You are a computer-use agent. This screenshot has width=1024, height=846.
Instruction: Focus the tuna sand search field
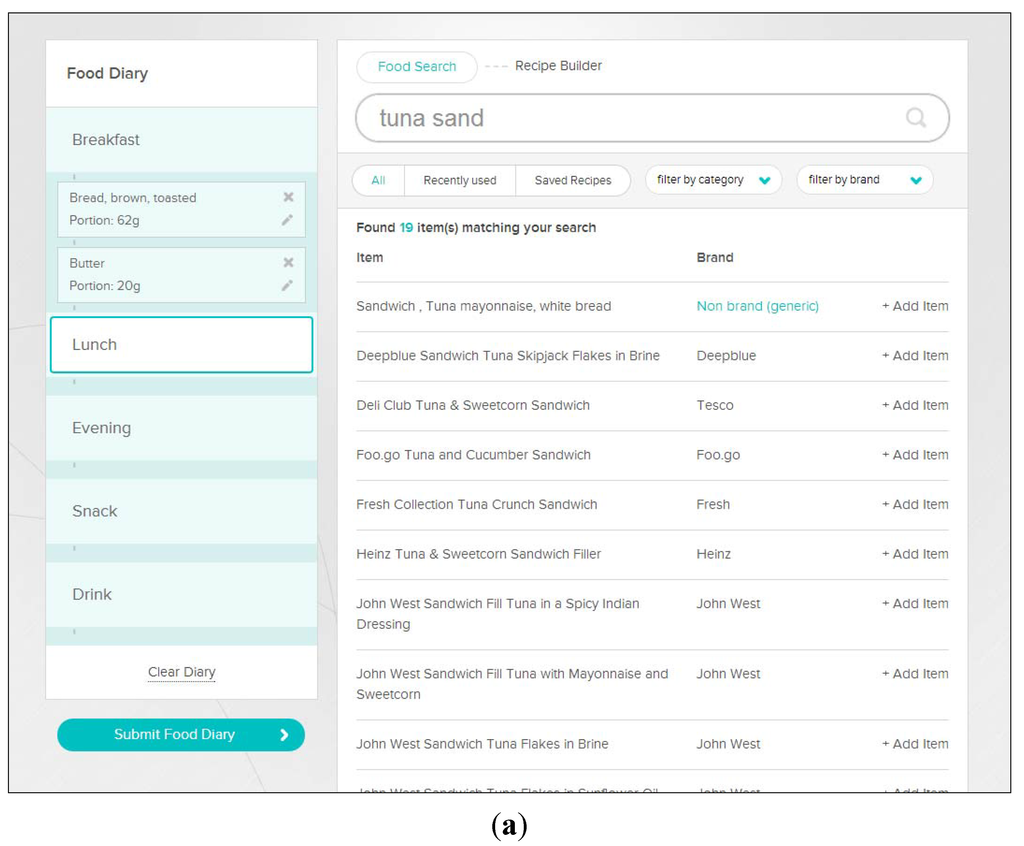[x=630, y=118]
